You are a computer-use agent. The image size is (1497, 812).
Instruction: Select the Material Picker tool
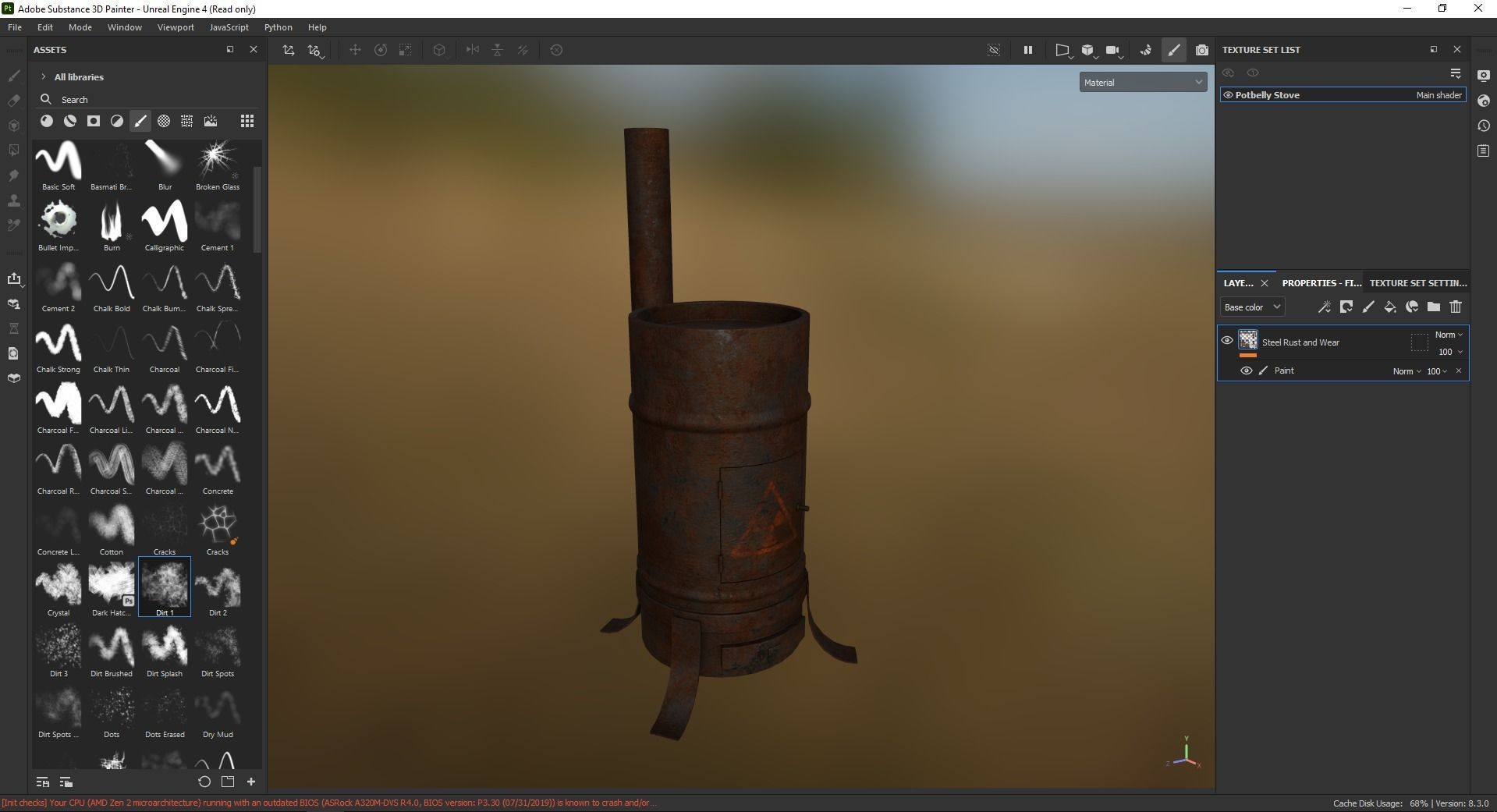click(x=13, y=225)
